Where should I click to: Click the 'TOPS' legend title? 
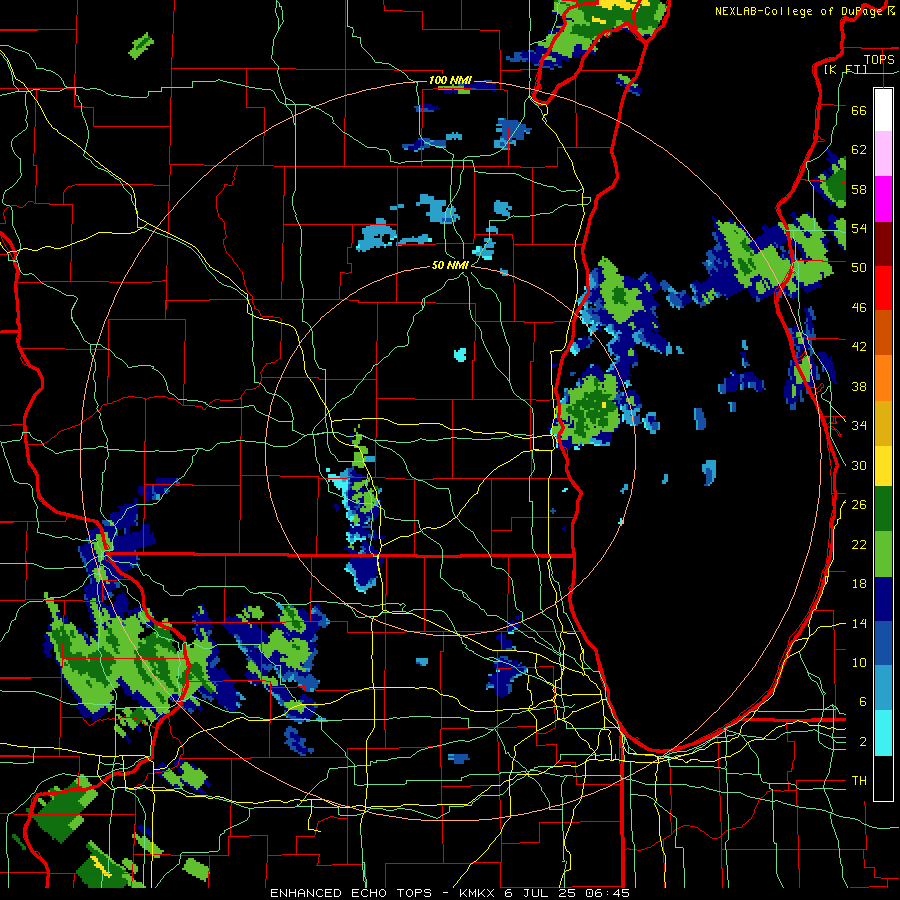pos(879,59)
